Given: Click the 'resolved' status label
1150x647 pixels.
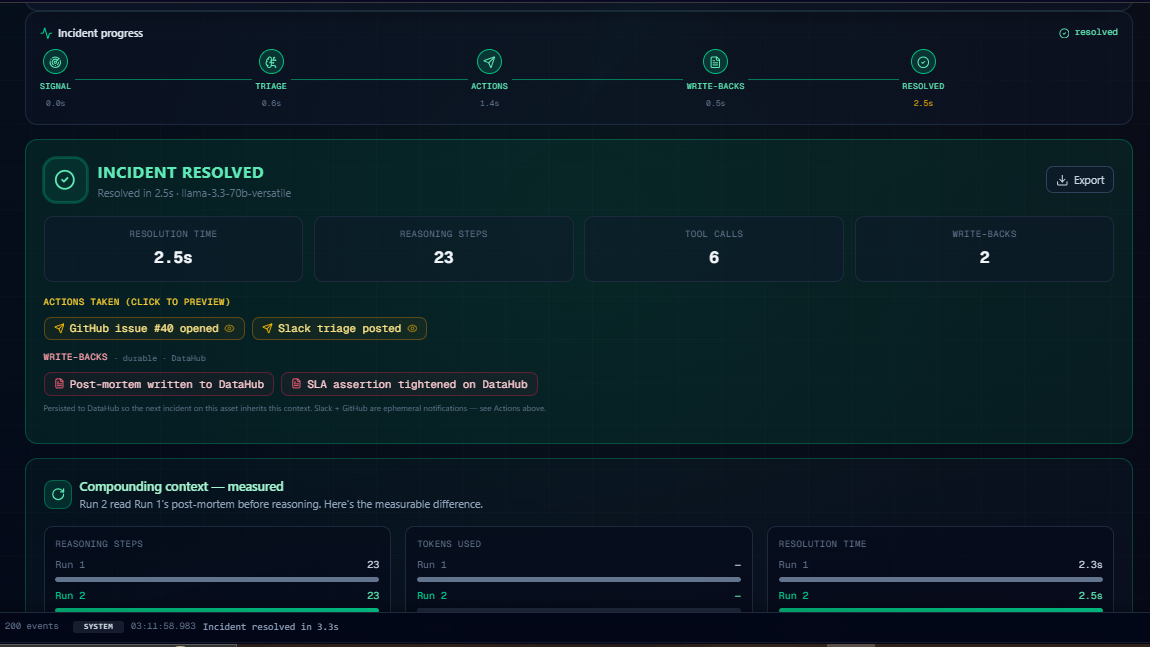Looking at the screenshot, I should [x=1096, y=32].
